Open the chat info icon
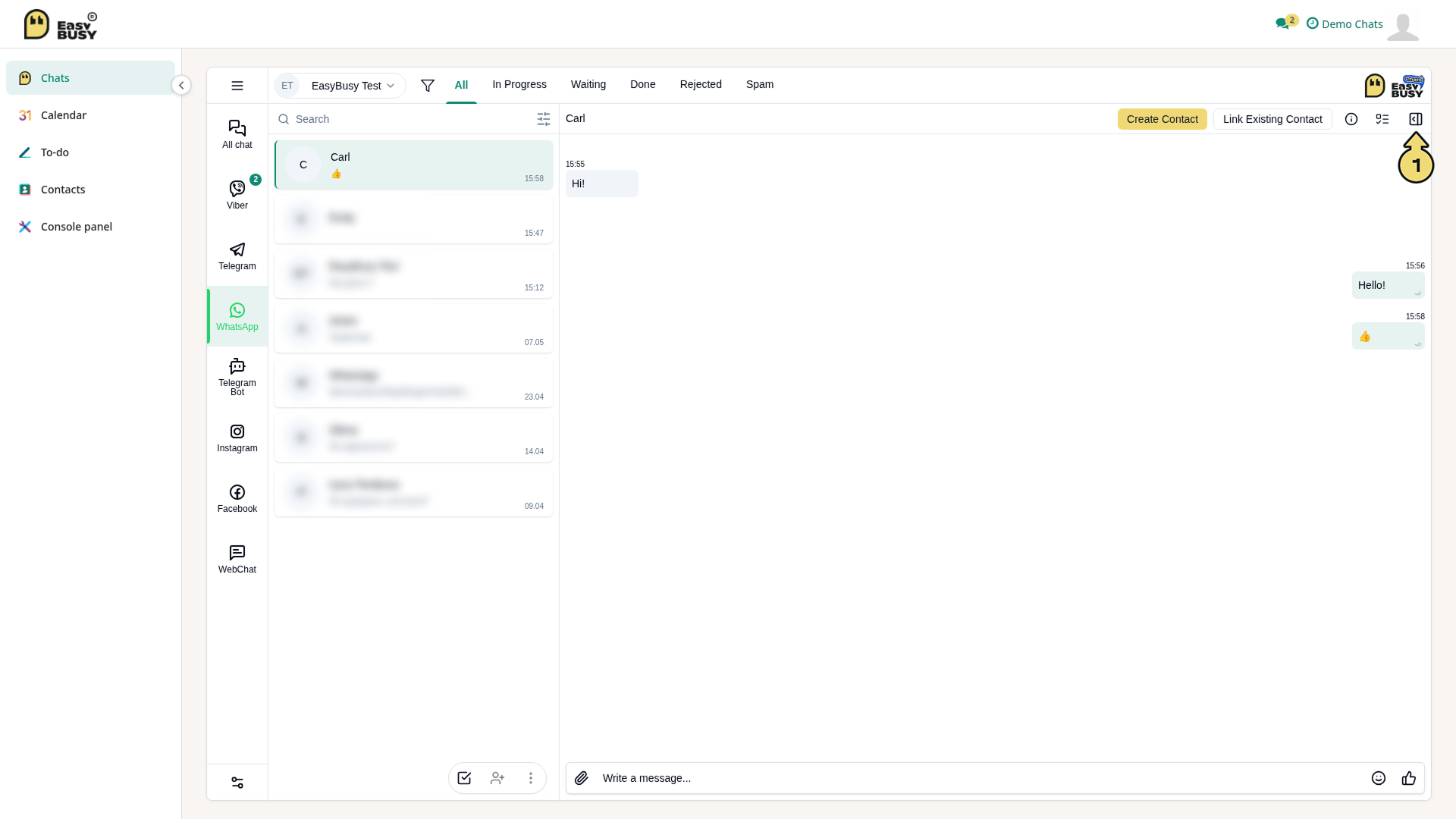 pos(1351,119)
